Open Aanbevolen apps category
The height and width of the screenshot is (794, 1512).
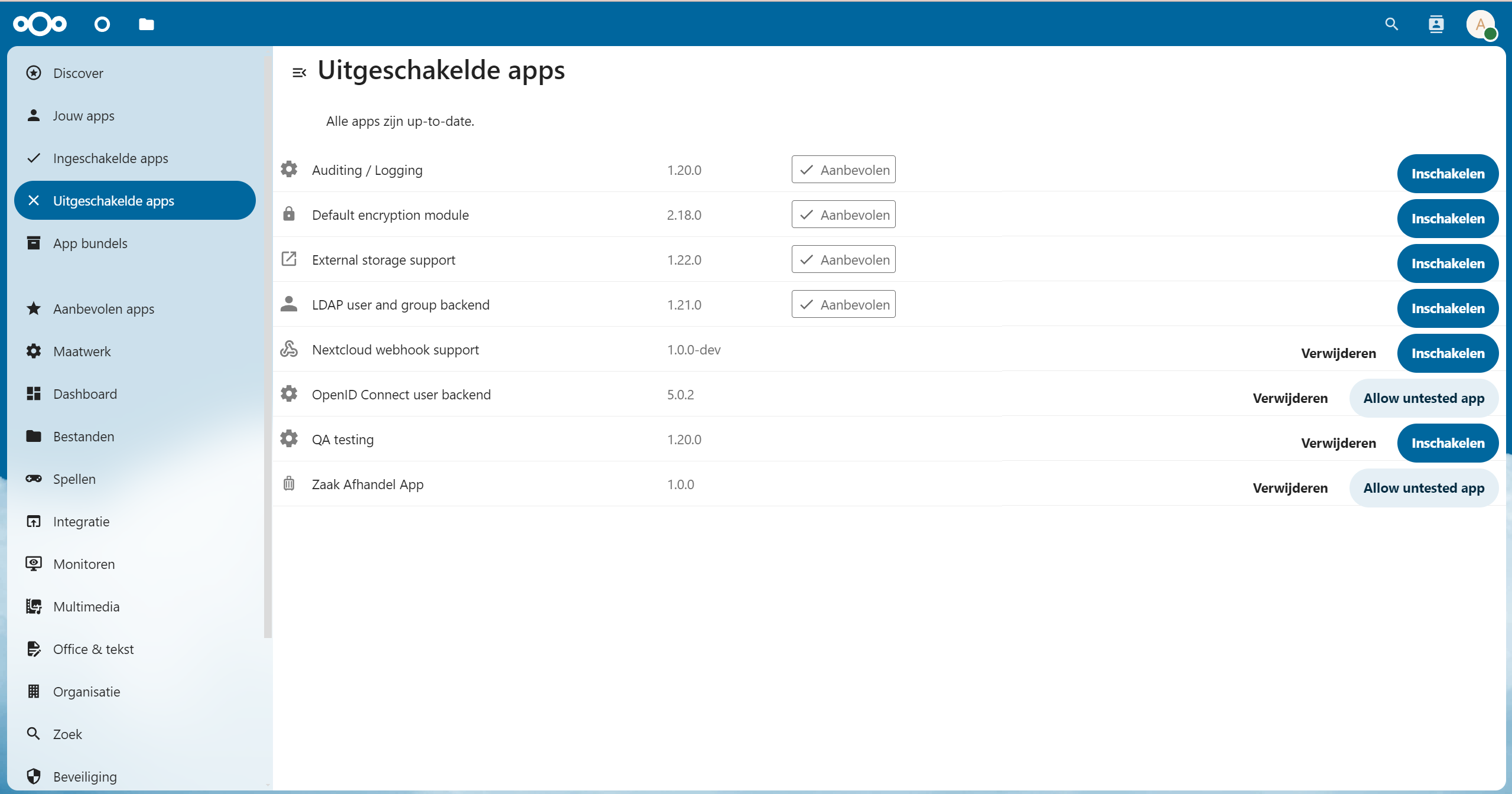[135, 309]
